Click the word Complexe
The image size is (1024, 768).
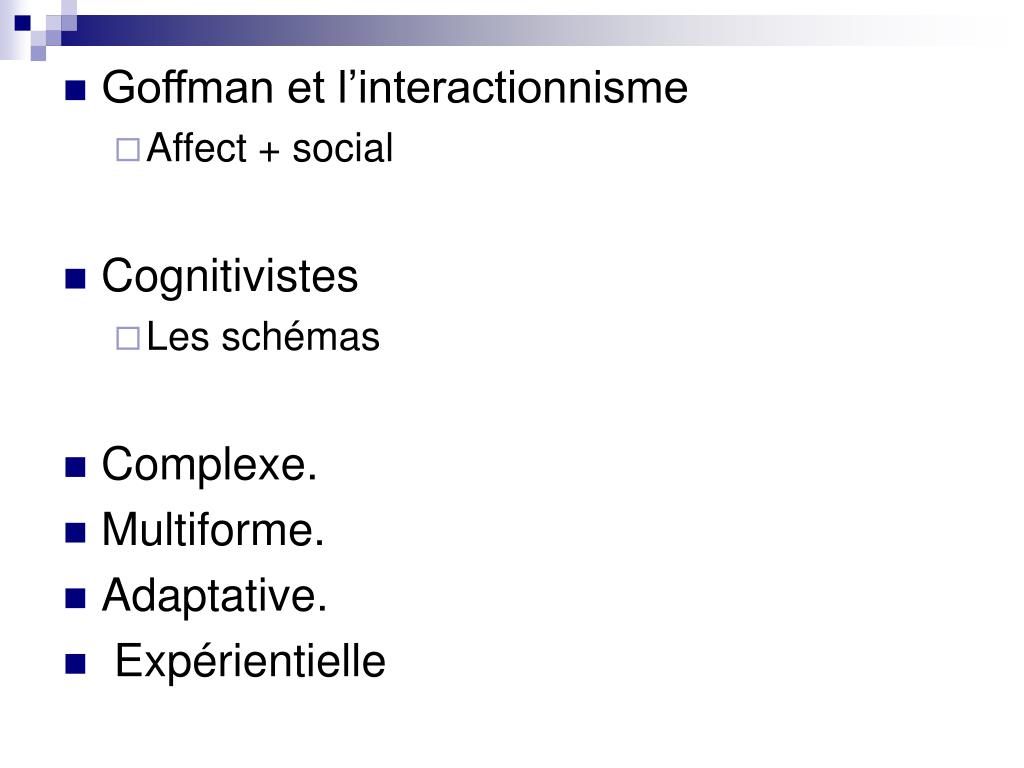(209, 465)
